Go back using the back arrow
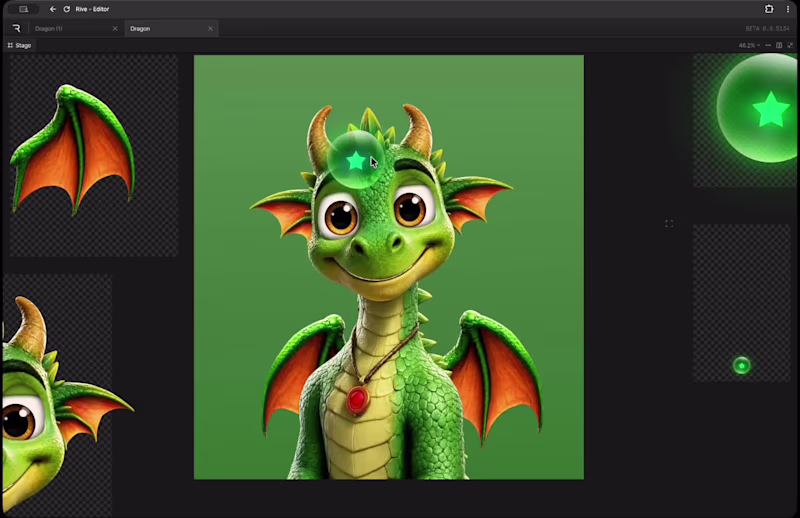Viewport: 800px width, 518px height. 53,9
